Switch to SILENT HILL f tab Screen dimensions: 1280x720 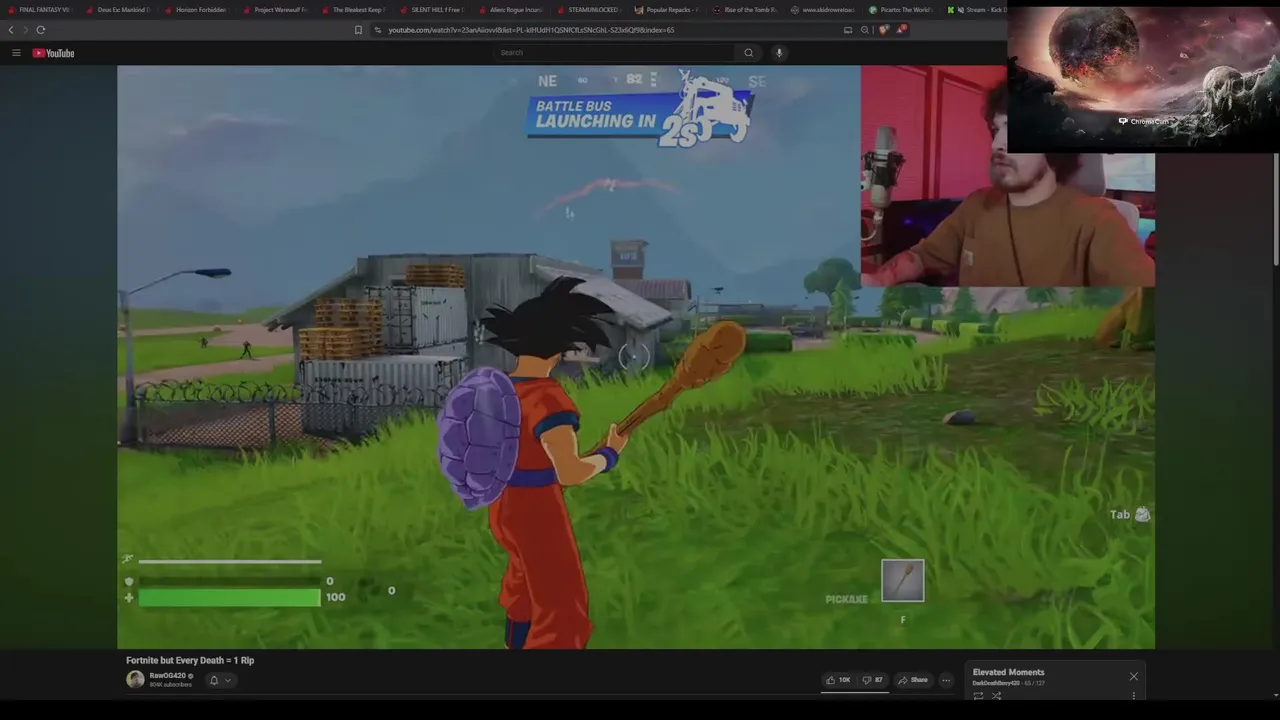tap(431, 10)
